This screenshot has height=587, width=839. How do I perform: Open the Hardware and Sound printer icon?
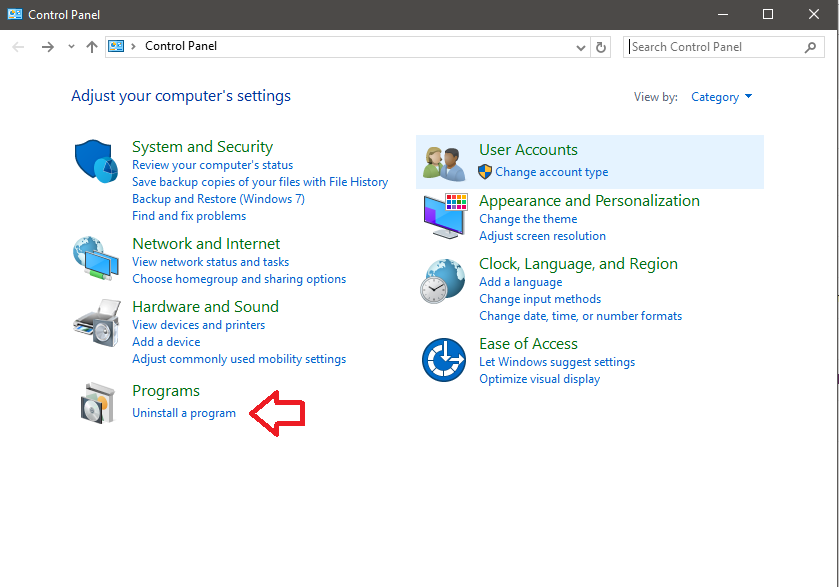(97, 323)
